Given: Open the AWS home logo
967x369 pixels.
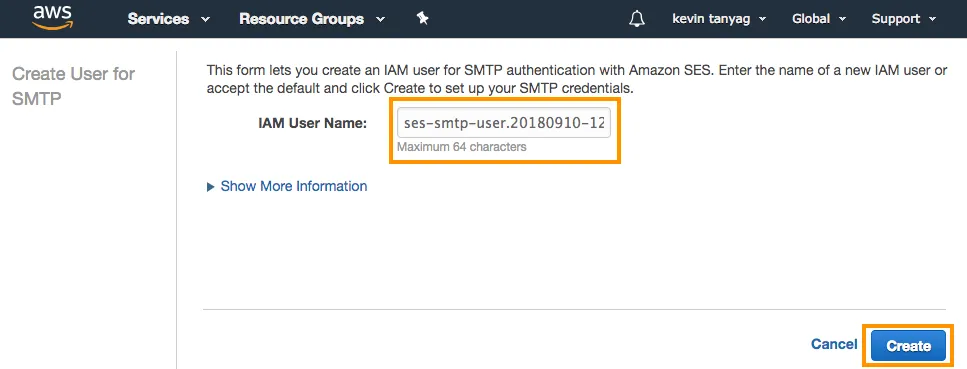Looking at the screenshot, I should tap(52, 18).
